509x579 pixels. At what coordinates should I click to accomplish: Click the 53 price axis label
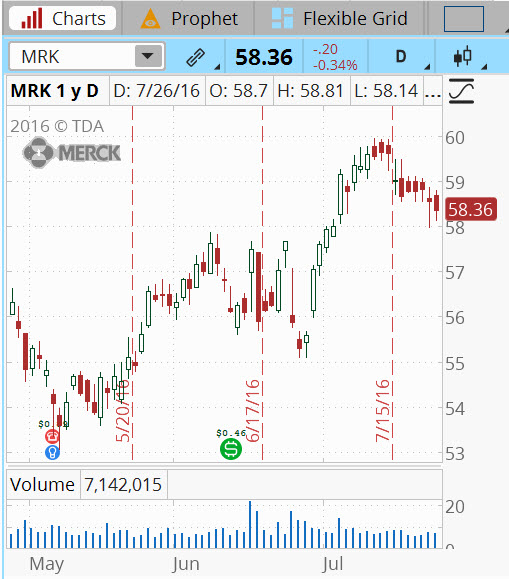pos(454,453)
